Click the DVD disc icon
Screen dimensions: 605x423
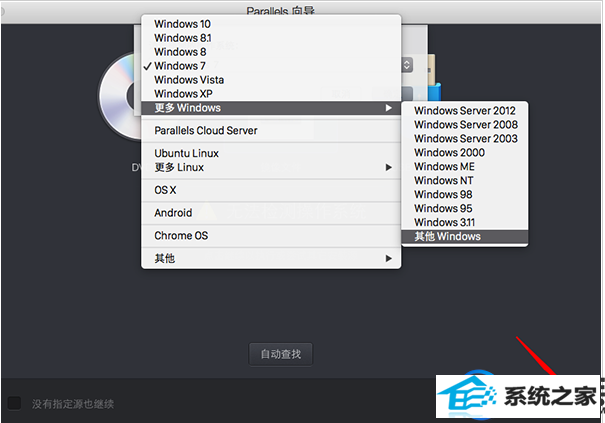(x=119, y=96)
